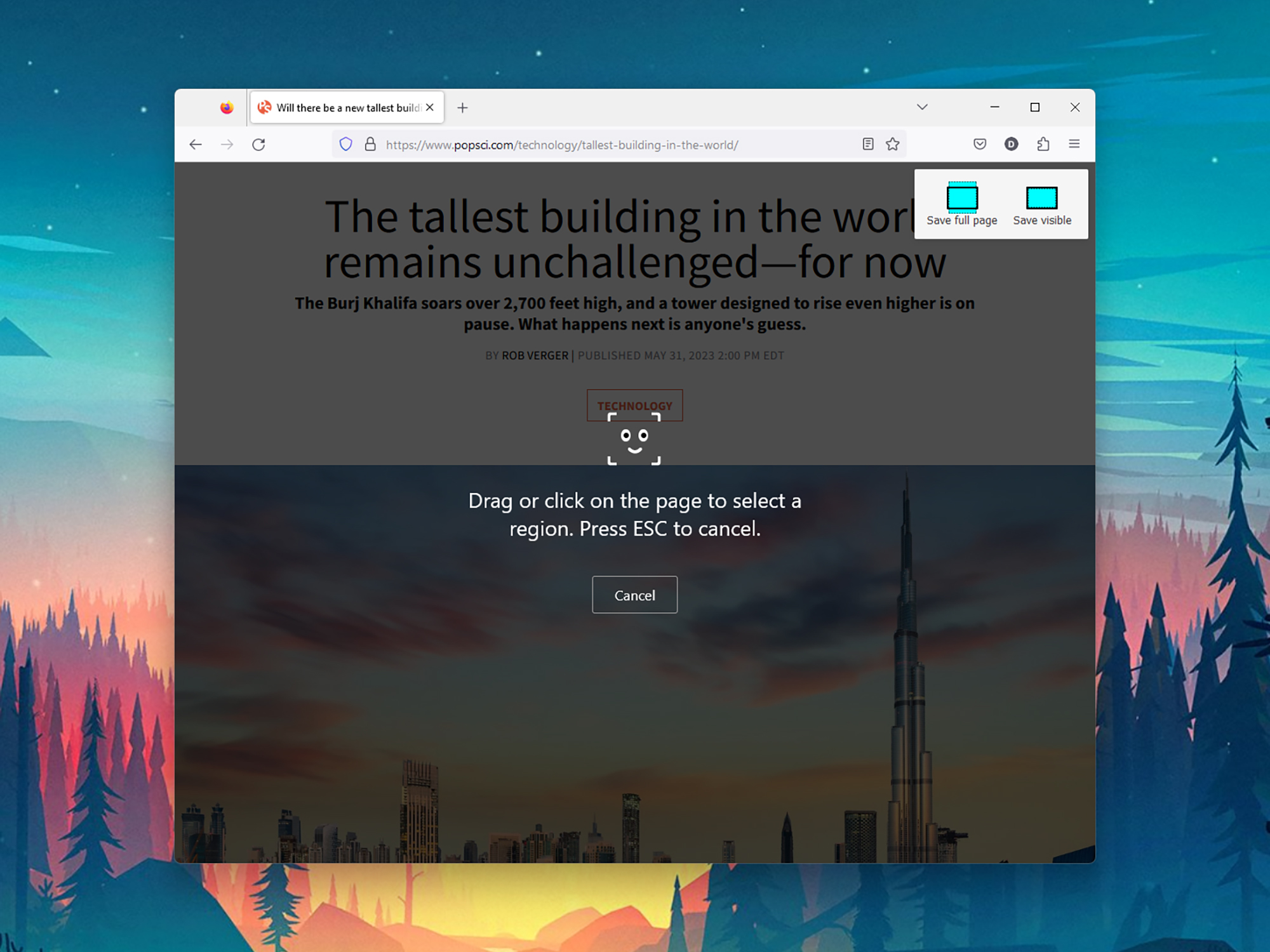Reload the page with the refresh icon
Image resolution: width=1270 pixels, height=952 pixels.
click(x=258, y=145)
